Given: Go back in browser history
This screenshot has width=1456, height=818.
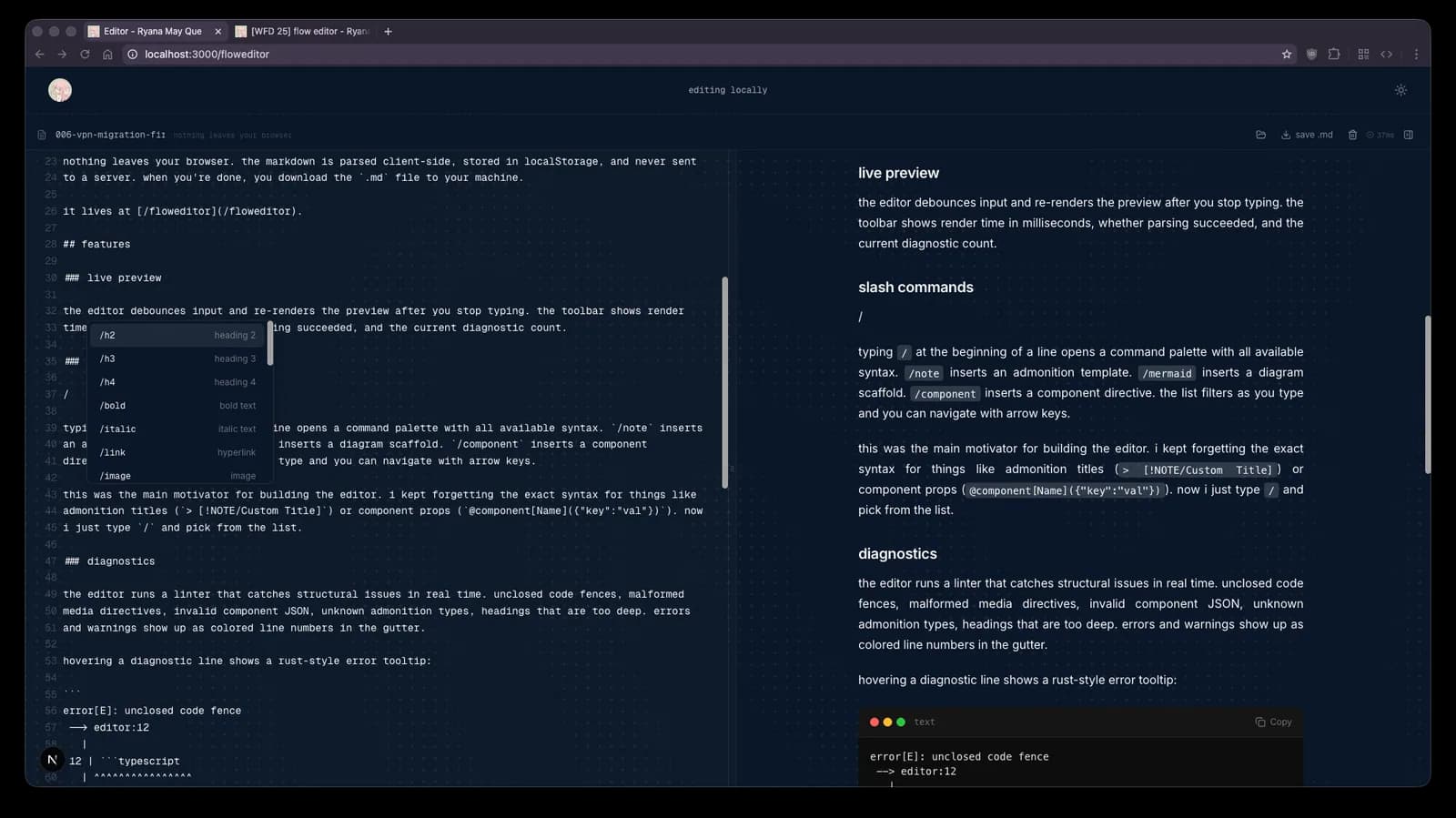Looking at the screenshot, I should (x=39, y=55).
